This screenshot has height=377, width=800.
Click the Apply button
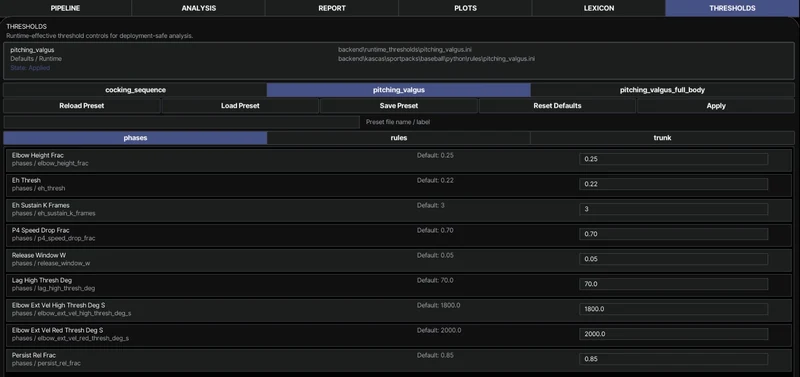[x=716, y=106]
